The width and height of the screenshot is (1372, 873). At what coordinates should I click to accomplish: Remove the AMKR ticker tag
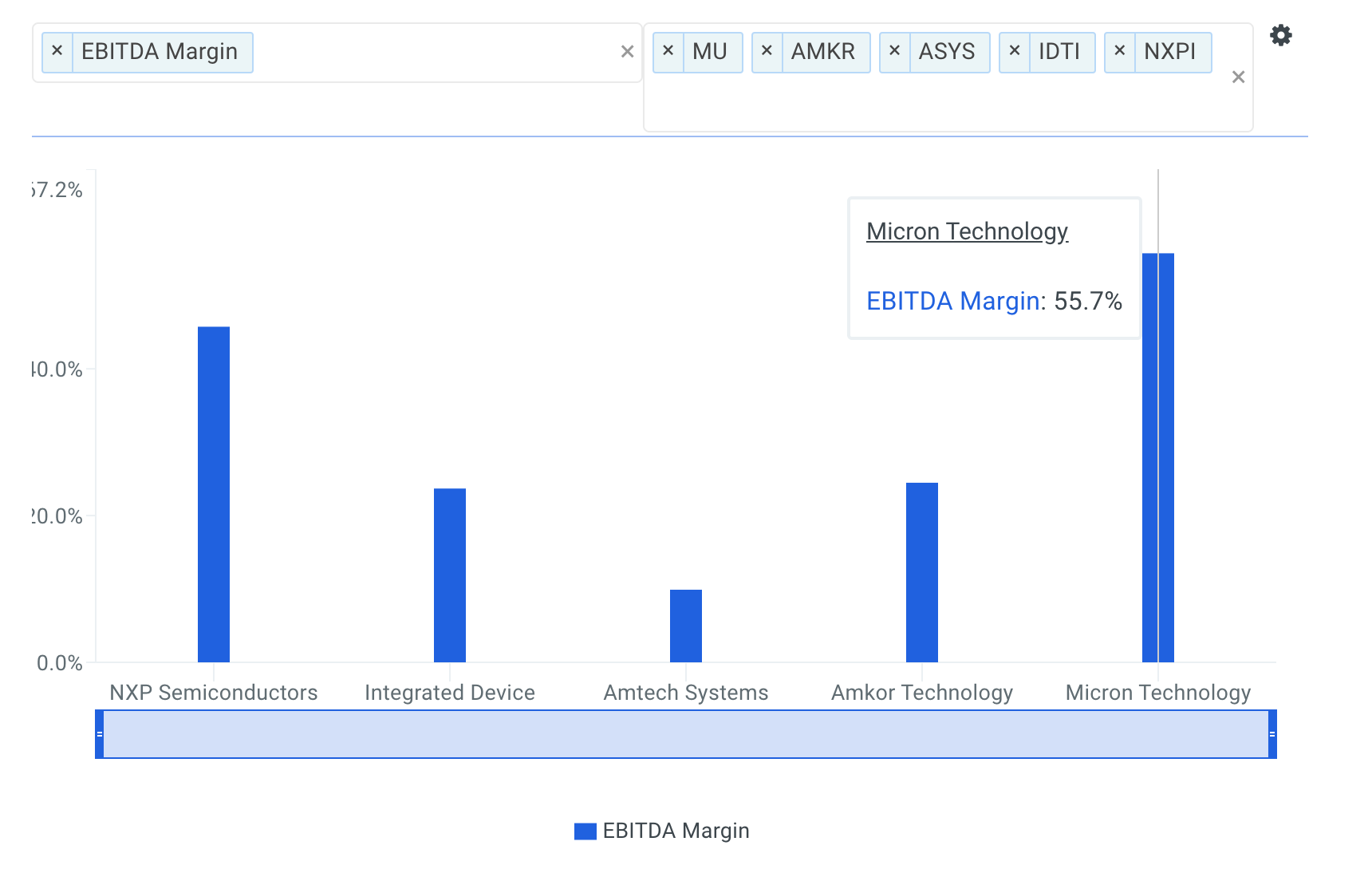[767, 52]
